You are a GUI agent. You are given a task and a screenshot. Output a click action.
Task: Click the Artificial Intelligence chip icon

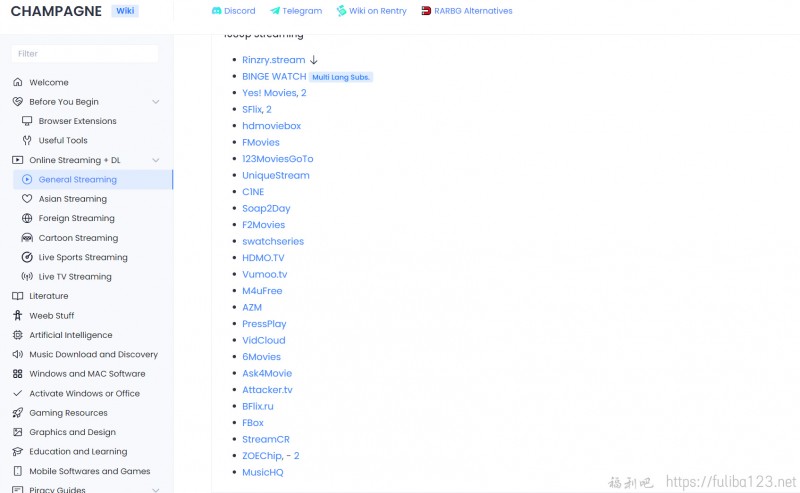tap(17, 335)
